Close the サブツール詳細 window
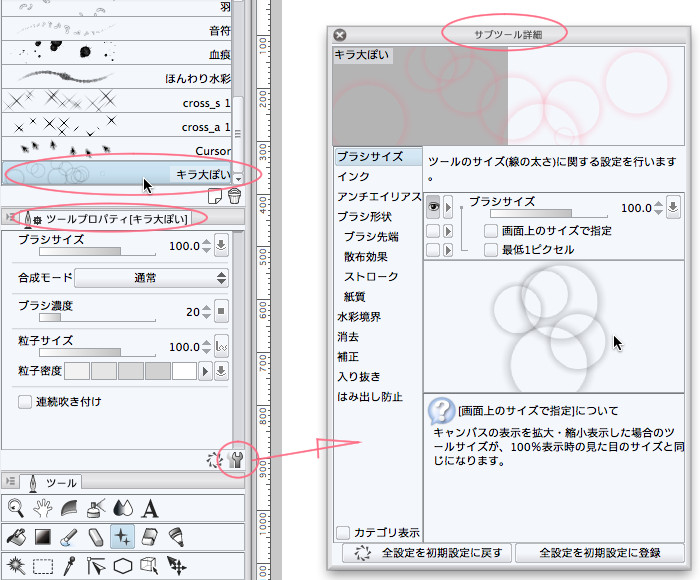The height and width of the screenshot is (580, 700). [340, 35]
